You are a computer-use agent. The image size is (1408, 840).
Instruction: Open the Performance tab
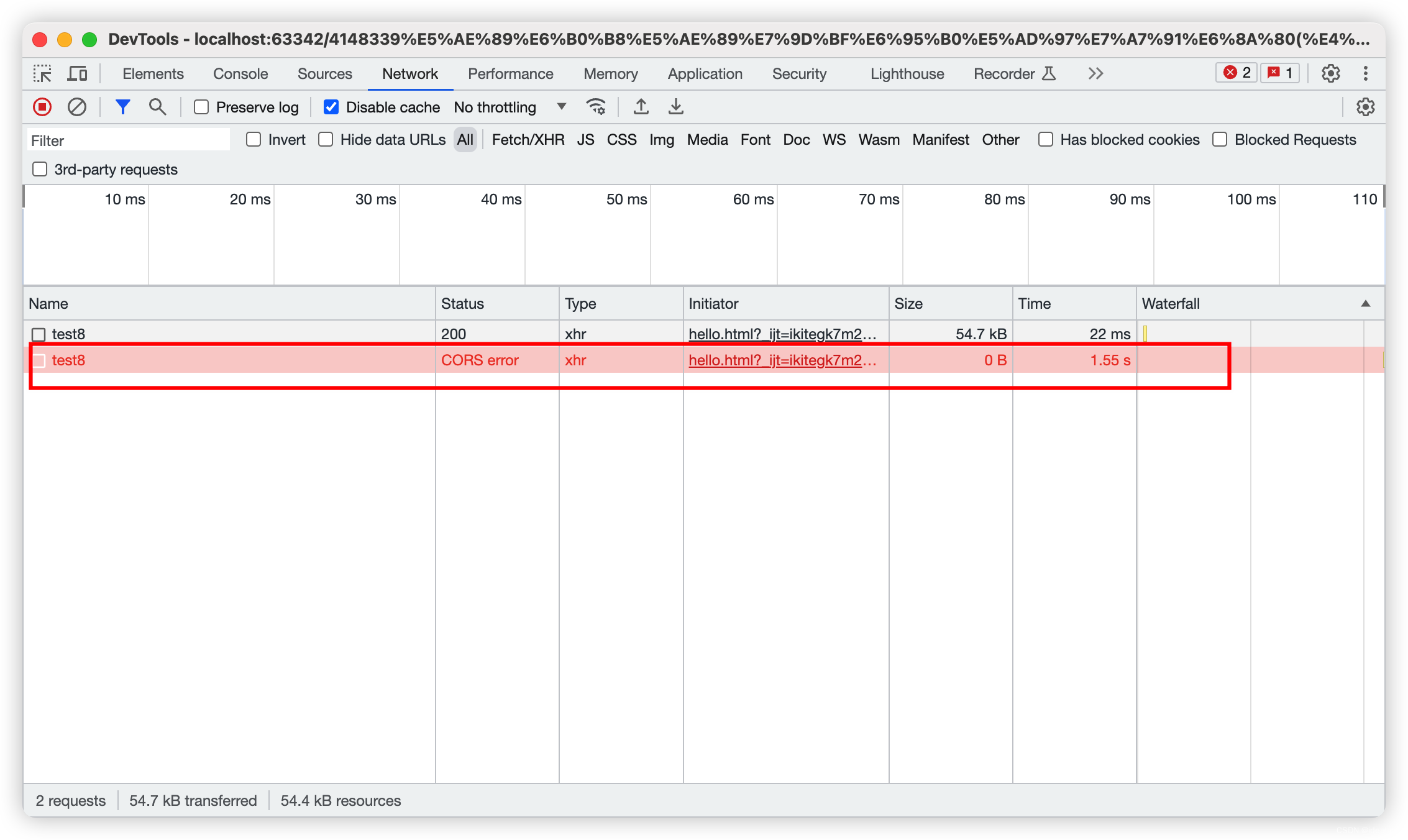(510, 73)
